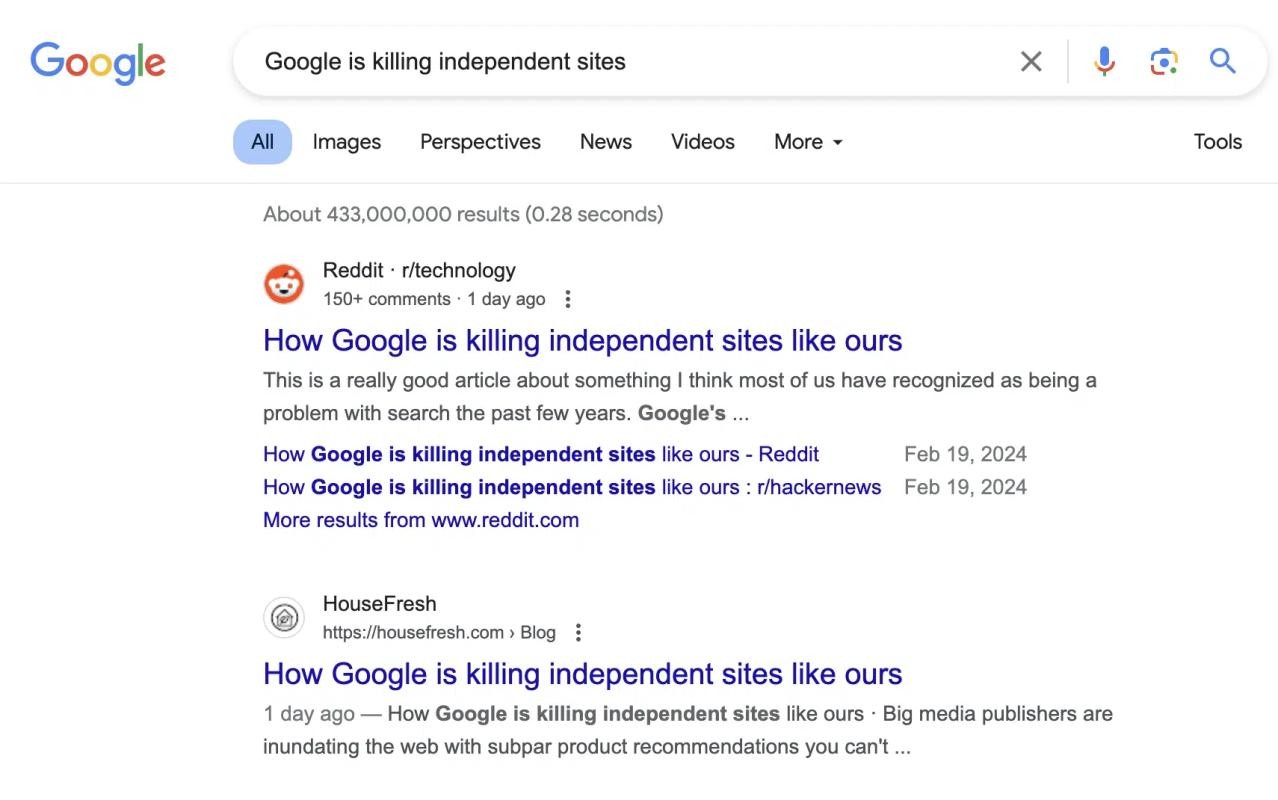Open Reddit r/technology result title link
The height and width of the screenshot is (800, 1278).
tap(582, 340)
